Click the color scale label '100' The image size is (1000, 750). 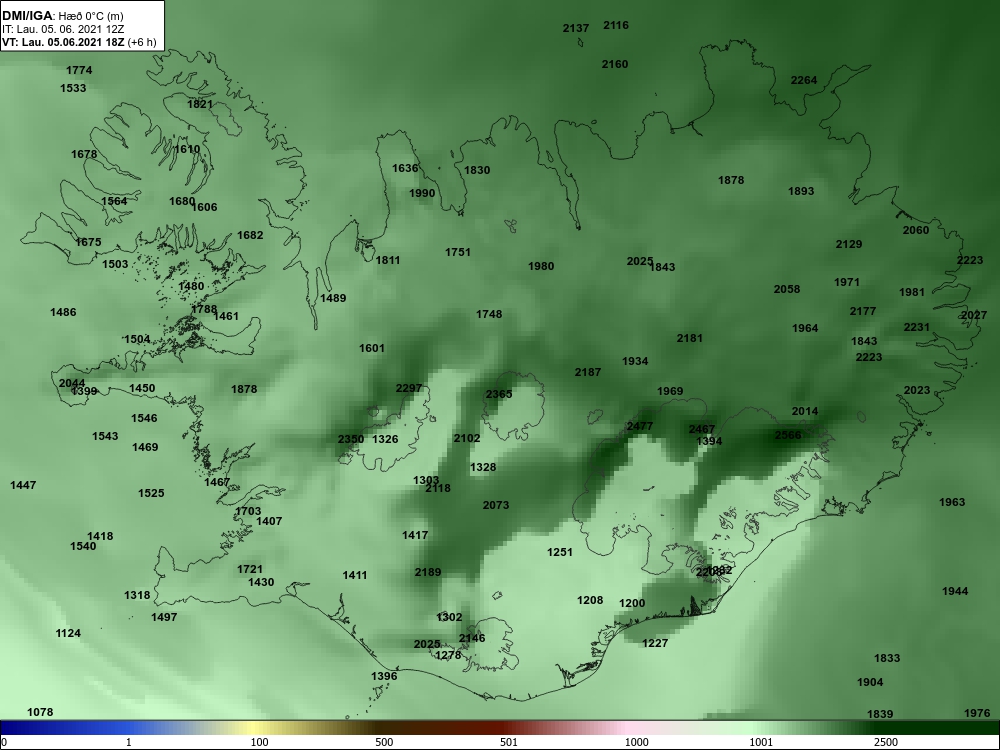click(260, 742)
